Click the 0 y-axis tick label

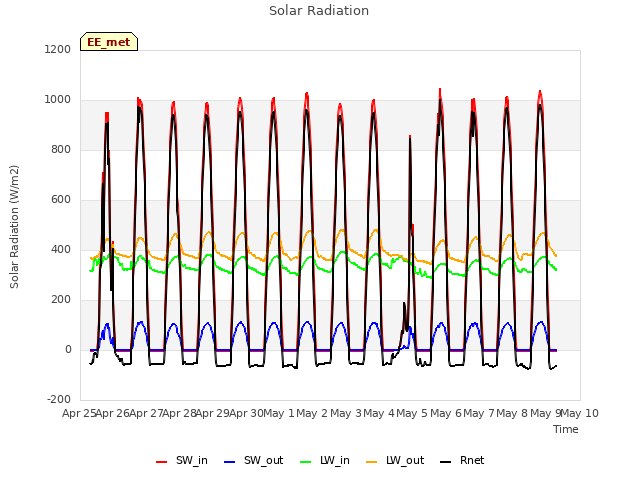pos(68,349)
